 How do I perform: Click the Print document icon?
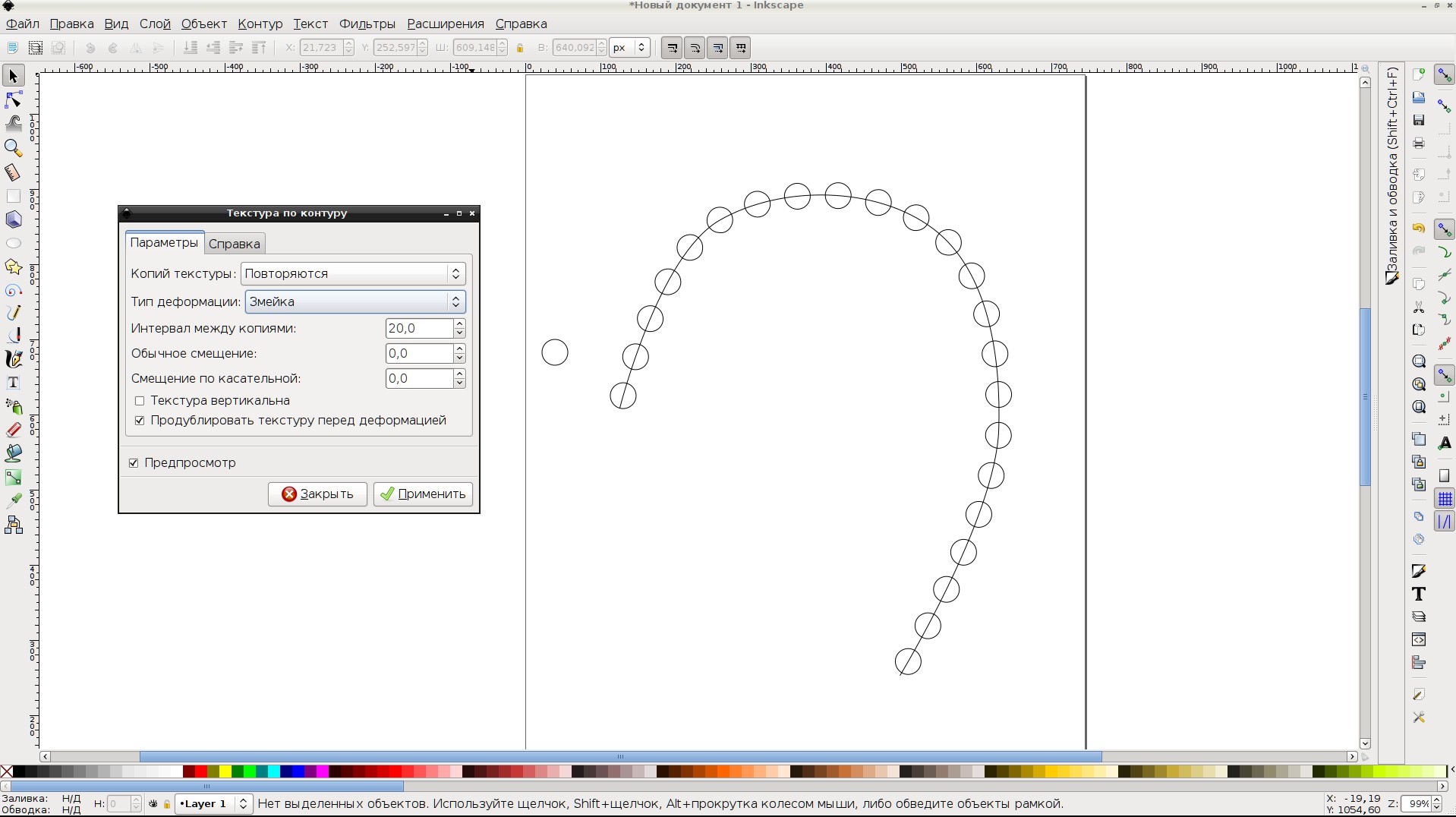(x=1418, y=144)
